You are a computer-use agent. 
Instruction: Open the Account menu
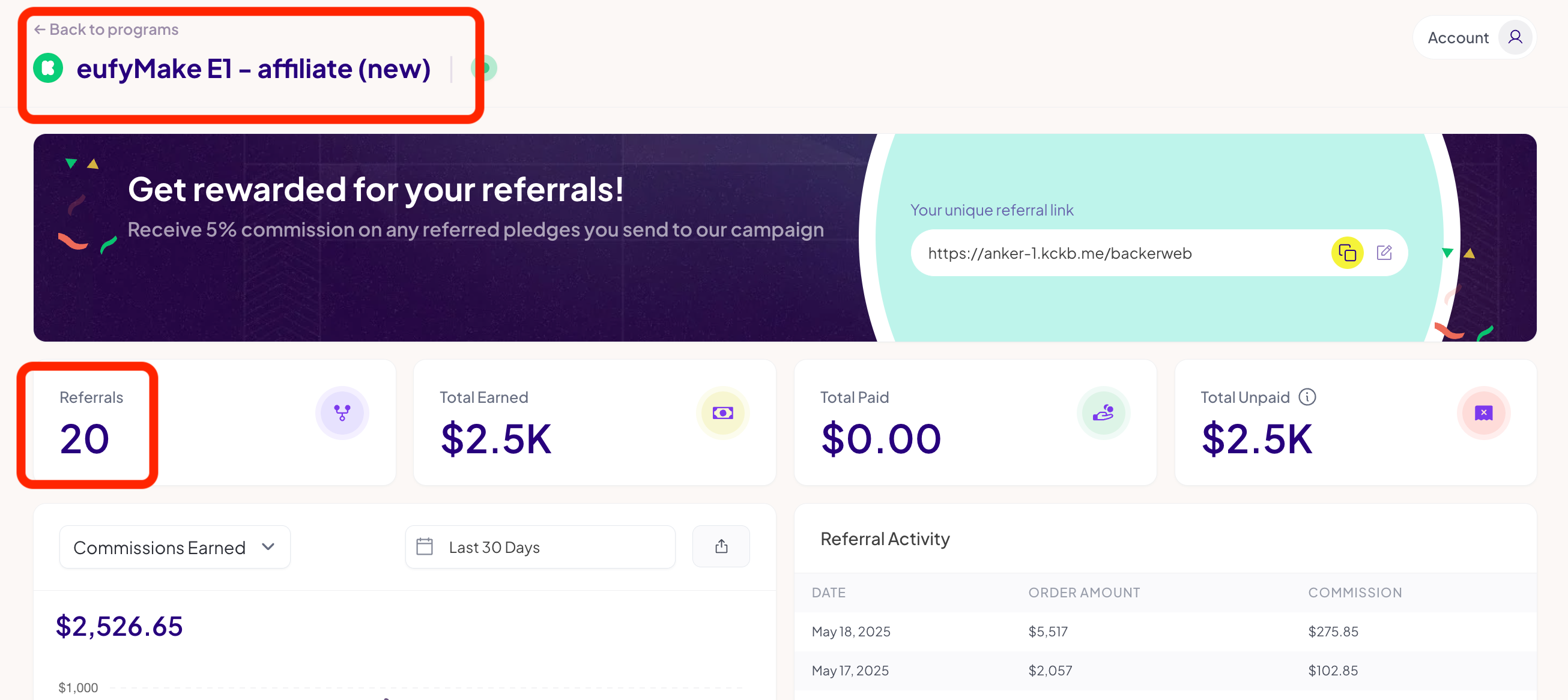(1458, 38)
